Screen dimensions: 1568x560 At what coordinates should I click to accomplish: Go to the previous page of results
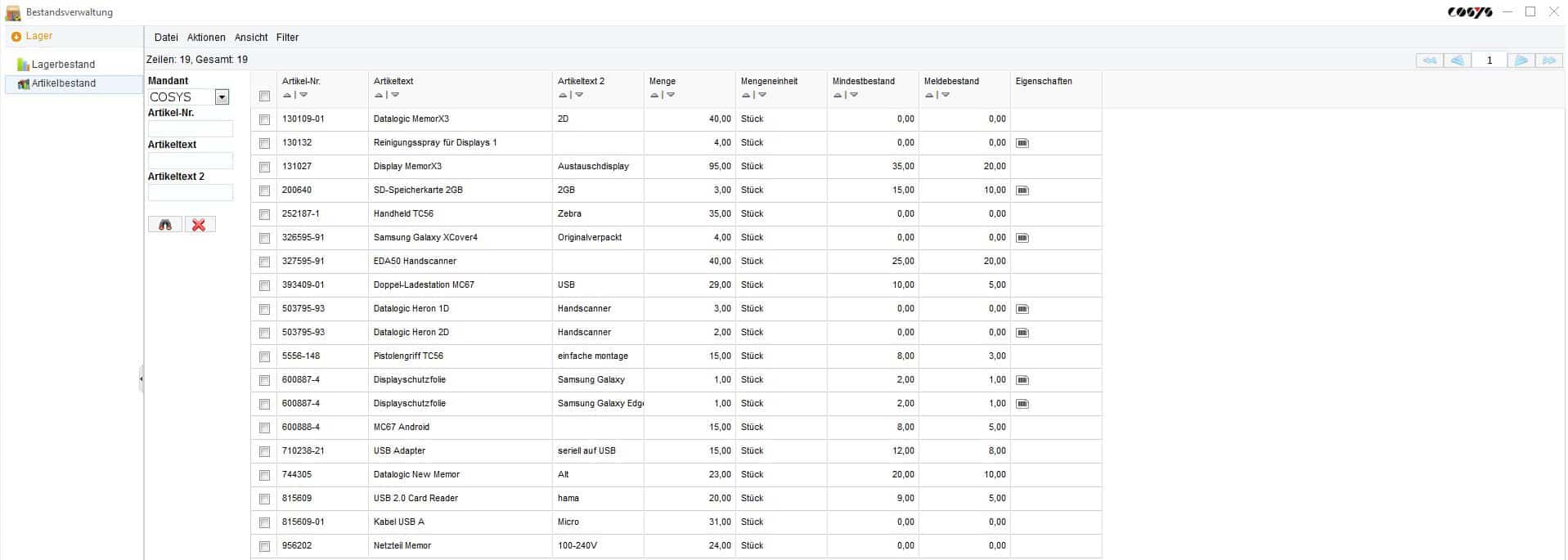[1458, 60]
